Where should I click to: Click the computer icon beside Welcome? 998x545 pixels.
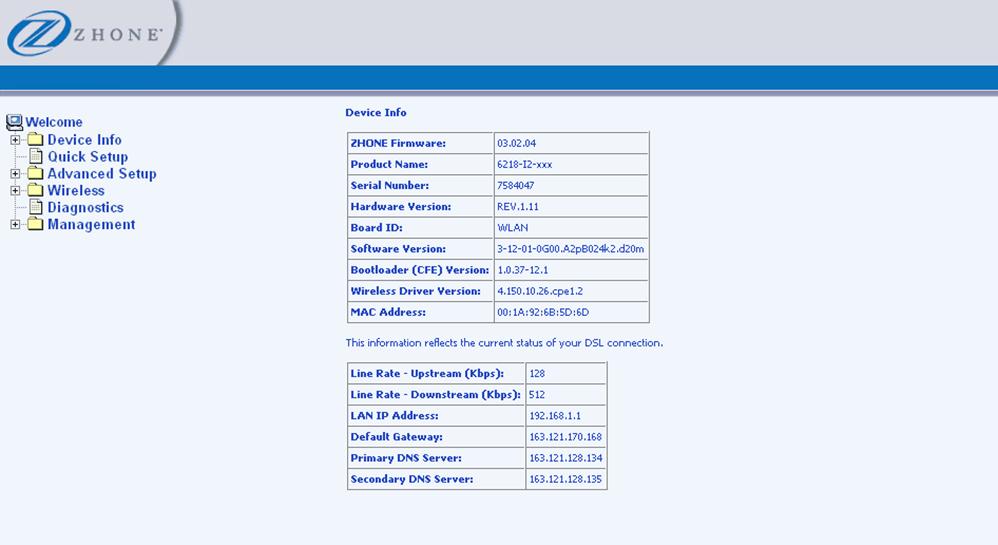[x=14, y=123]
